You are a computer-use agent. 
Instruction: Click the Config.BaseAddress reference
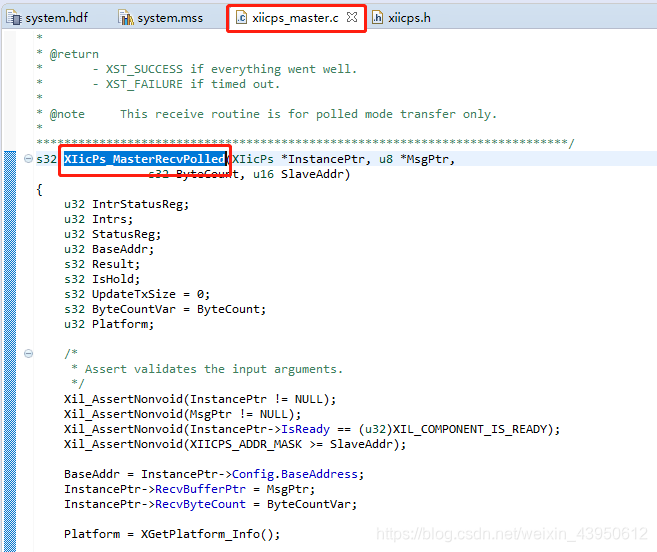click(295, 474)
